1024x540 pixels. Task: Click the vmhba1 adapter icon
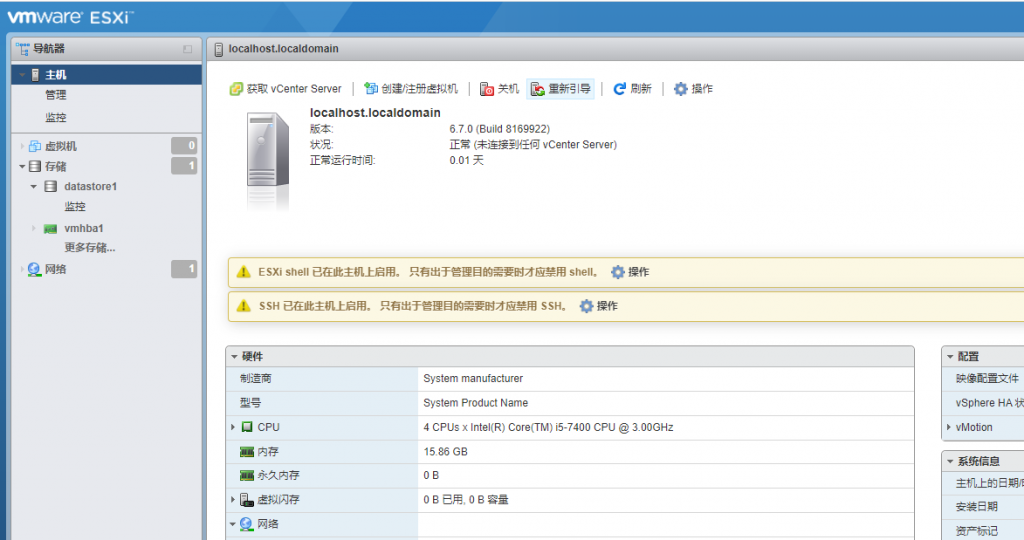click(x=50, y=229)
